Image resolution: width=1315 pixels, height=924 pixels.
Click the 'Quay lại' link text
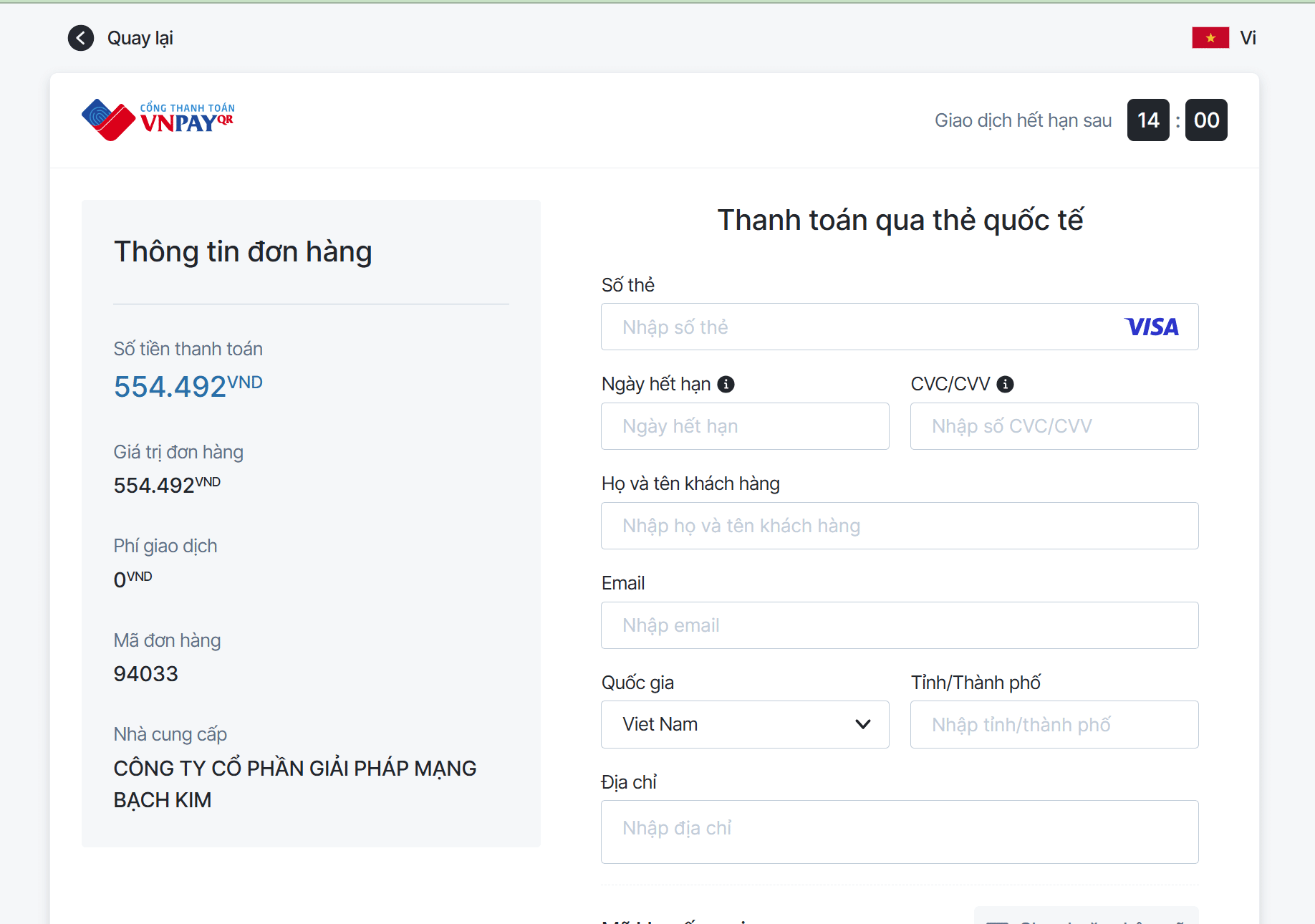tap(140, 38)
